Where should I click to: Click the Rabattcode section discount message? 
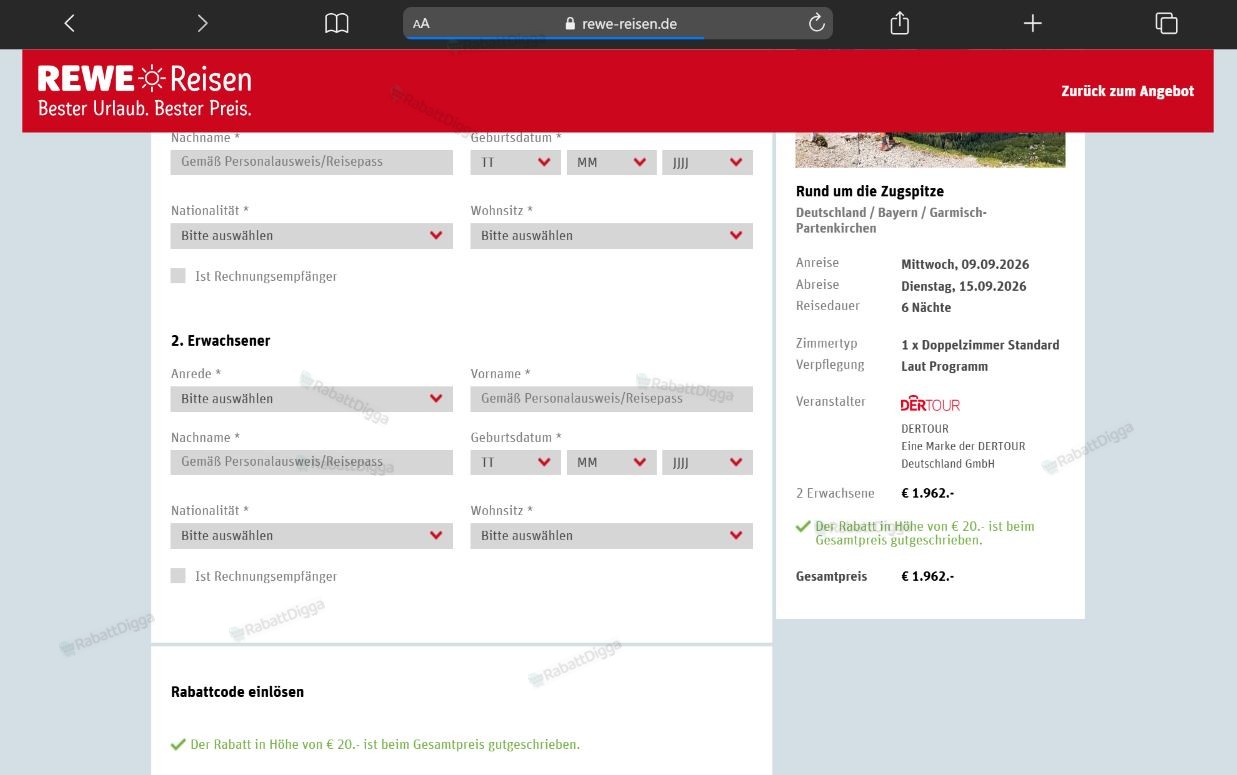pos(376,745)
